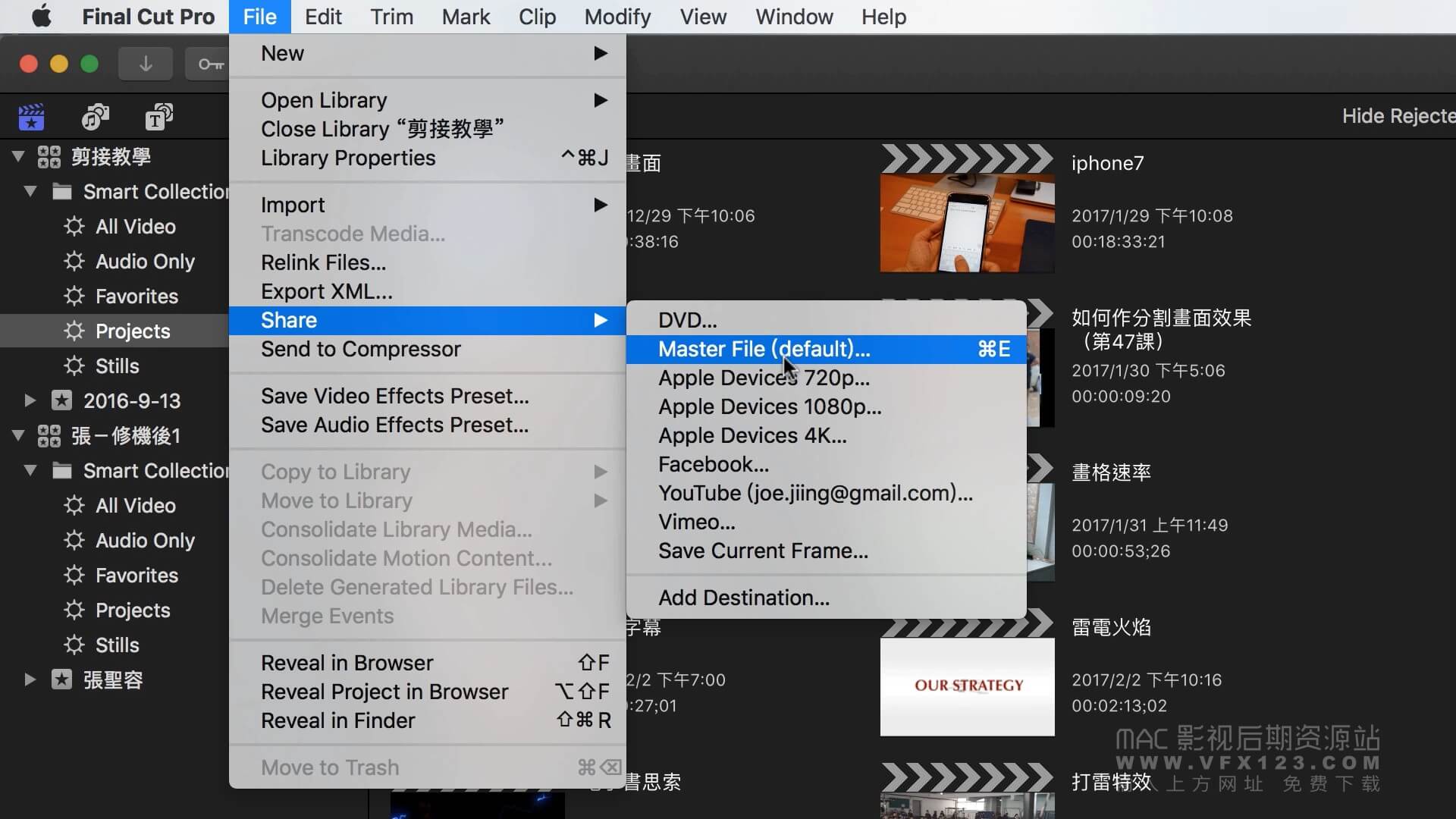Image resolution: width=1456 pixels, height=819 pixels.
Task: Choose Save Video Effects Preset
Action: [x=428, y=396]
